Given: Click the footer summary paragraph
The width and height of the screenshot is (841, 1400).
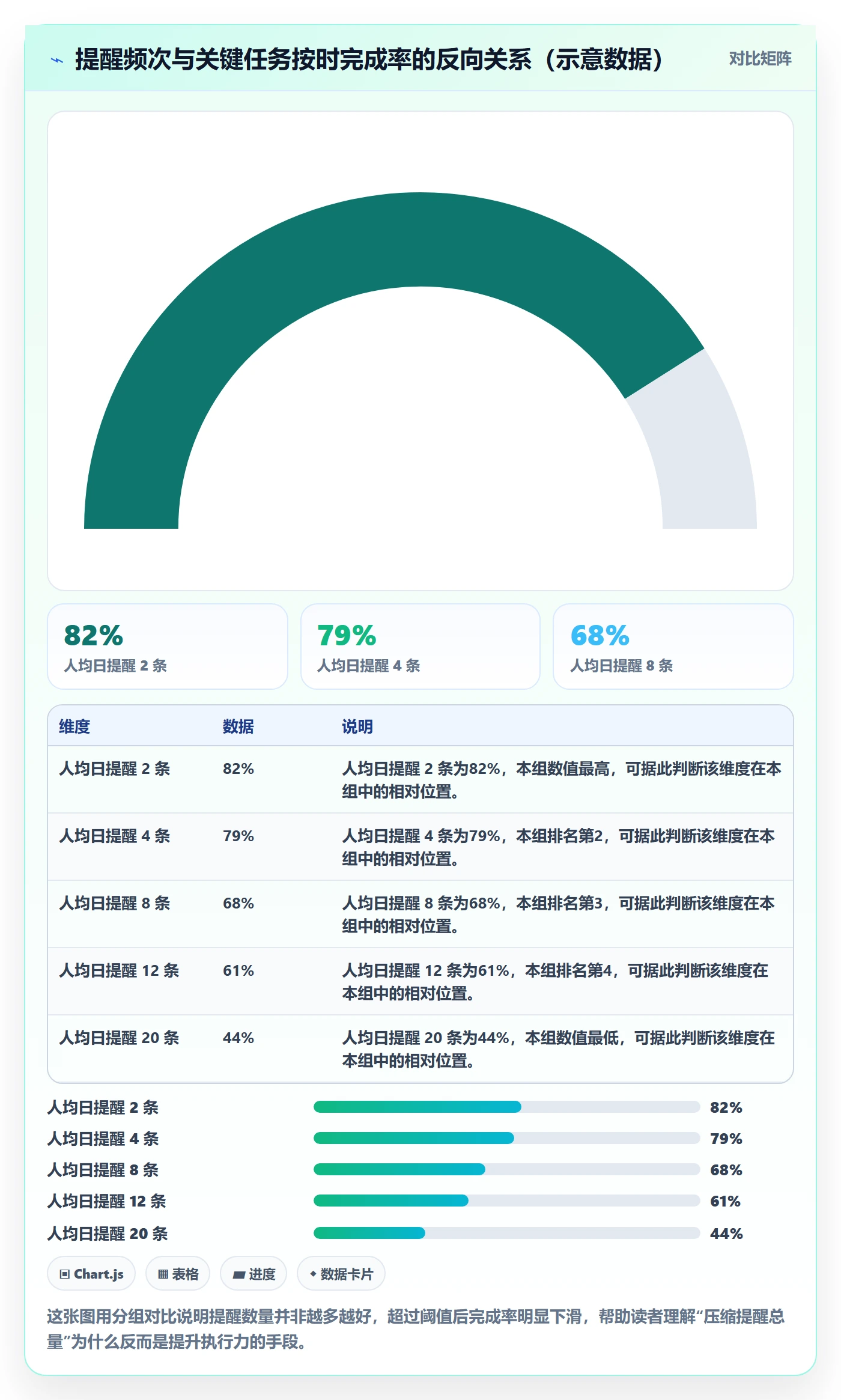Looking at the screenshot, I should 416,1329.
